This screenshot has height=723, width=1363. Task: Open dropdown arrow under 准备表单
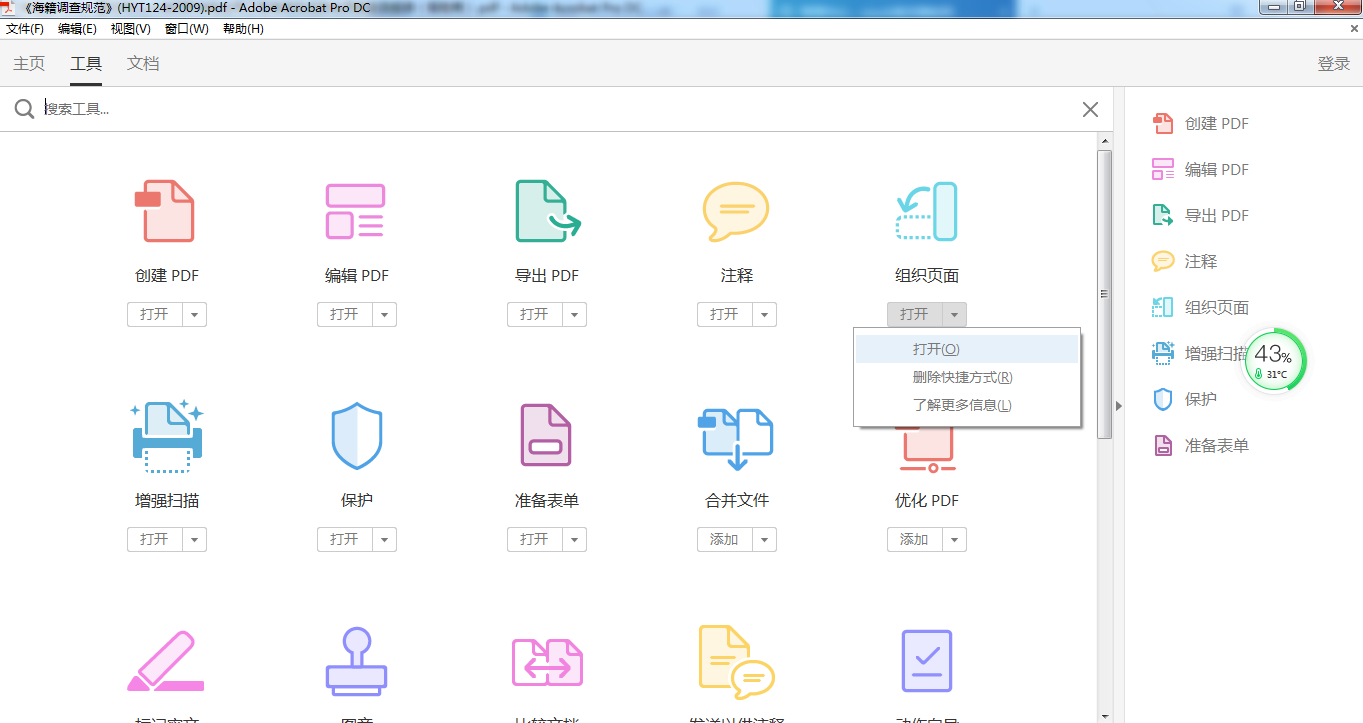[x=575, y=540]
